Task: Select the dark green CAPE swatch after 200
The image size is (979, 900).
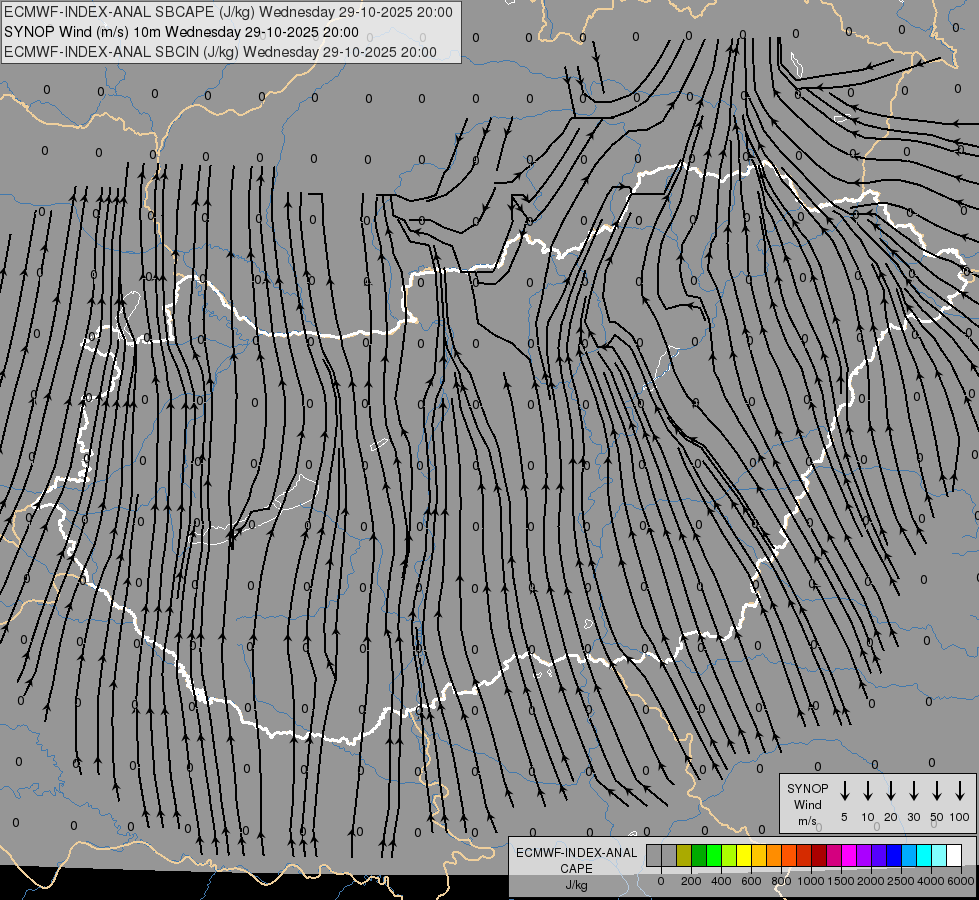Action: pyautogui.click(x=699, y=855)
